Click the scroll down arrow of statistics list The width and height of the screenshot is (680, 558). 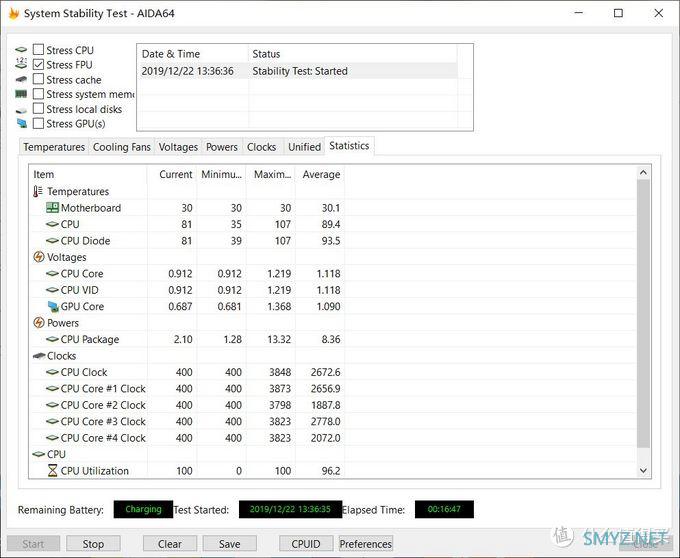[x=643, y=470]
